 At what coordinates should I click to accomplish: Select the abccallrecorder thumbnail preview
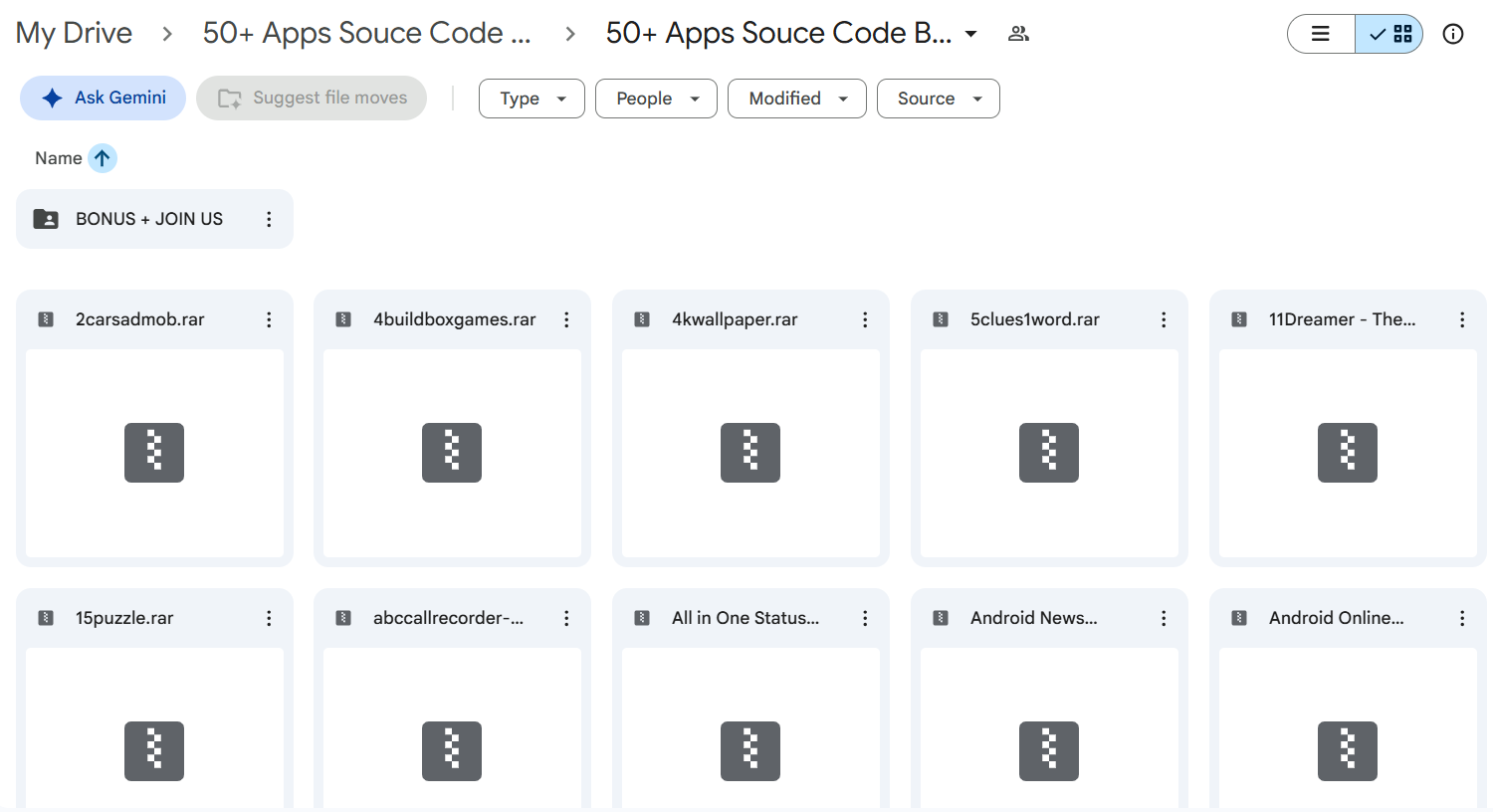452,728
